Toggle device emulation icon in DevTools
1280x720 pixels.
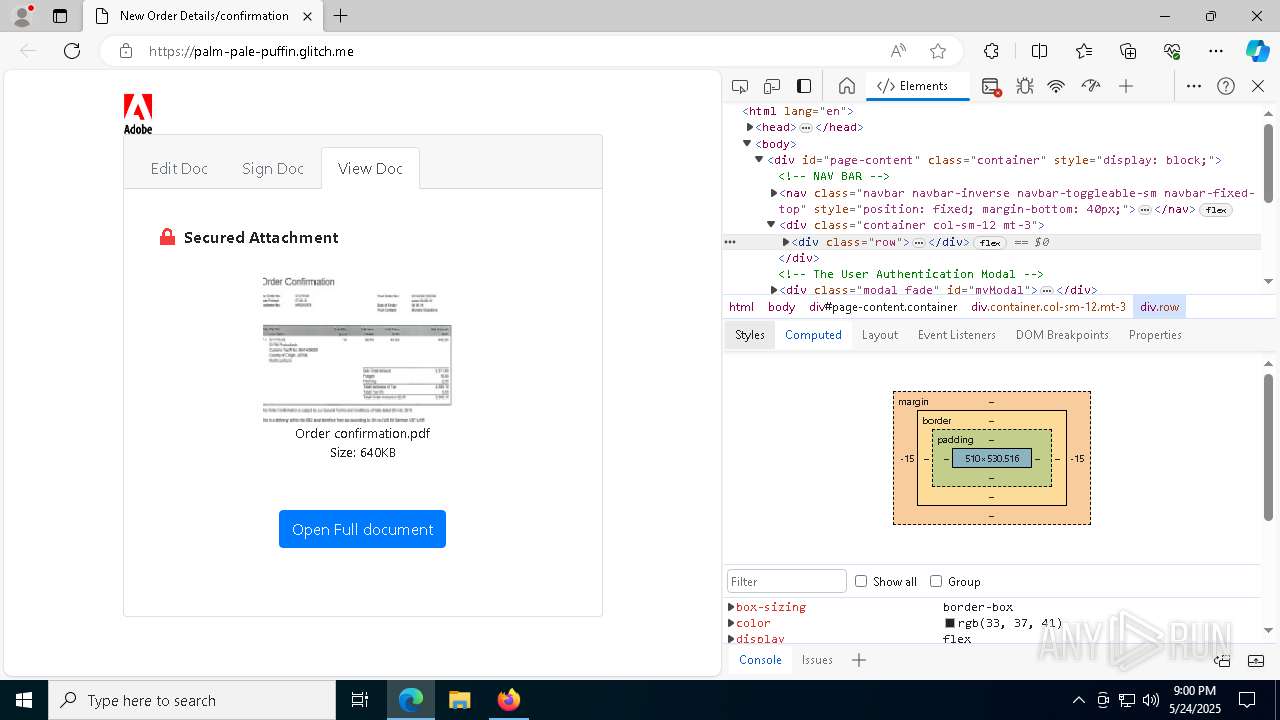[x=772, y=86]
